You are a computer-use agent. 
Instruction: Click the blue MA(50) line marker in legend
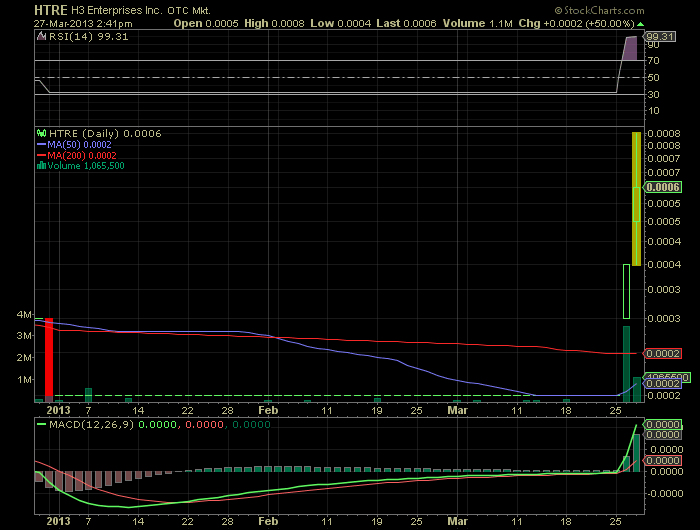point(42,145)
